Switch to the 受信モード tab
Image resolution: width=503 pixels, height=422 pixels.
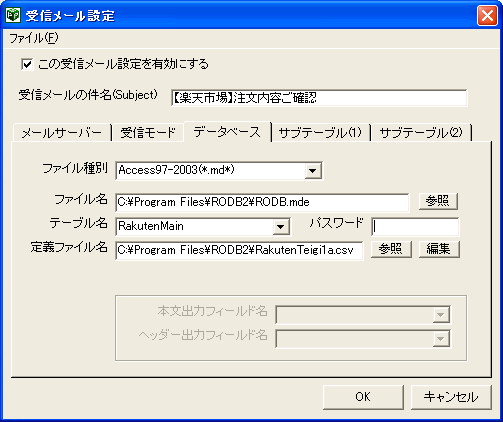pyautogui.click(x=148, y=133)
